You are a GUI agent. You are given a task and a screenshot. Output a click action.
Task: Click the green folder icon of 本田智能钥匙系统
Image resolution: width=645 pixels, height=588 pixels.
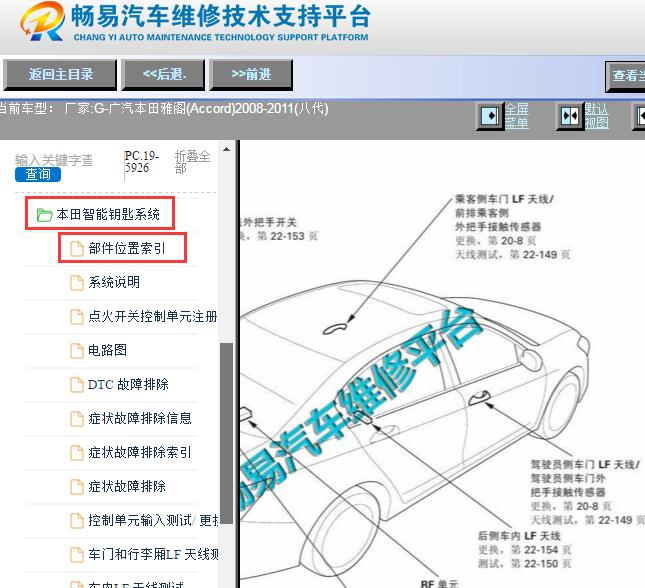click(x=44, y=215)
